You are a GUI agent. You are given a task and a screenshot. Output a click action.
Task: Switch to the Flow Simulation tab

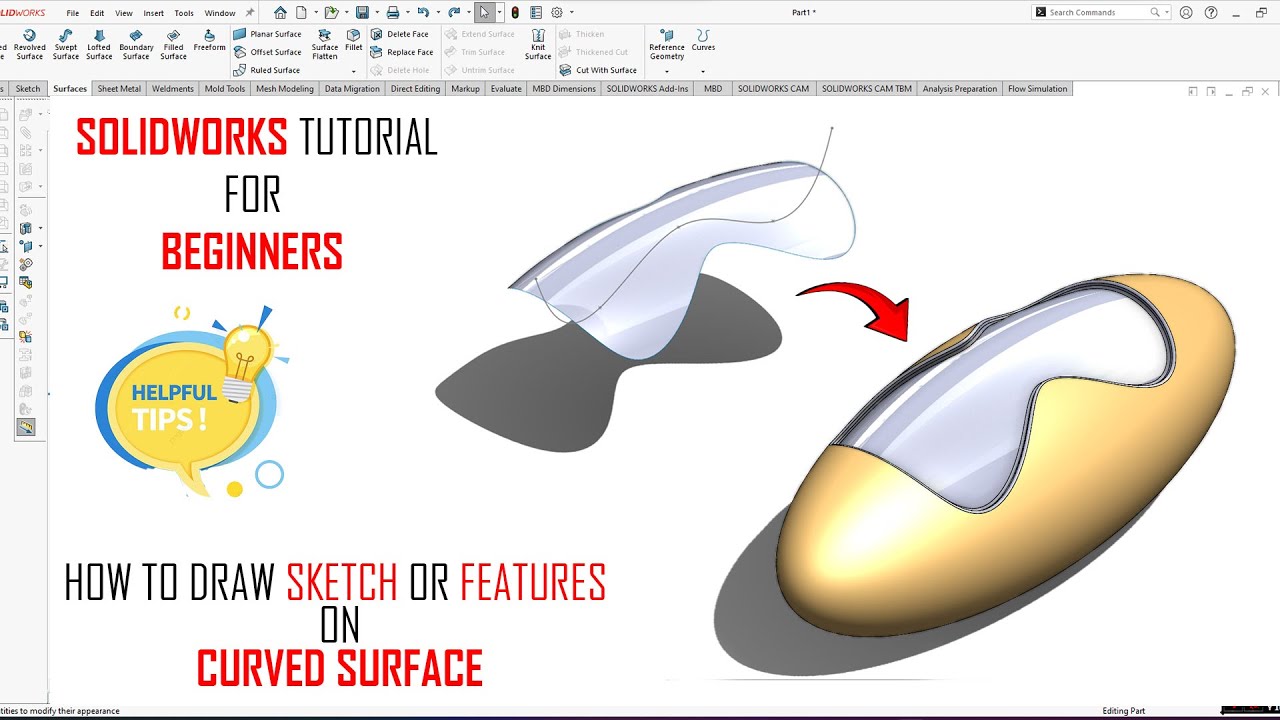coord(1038,89)
